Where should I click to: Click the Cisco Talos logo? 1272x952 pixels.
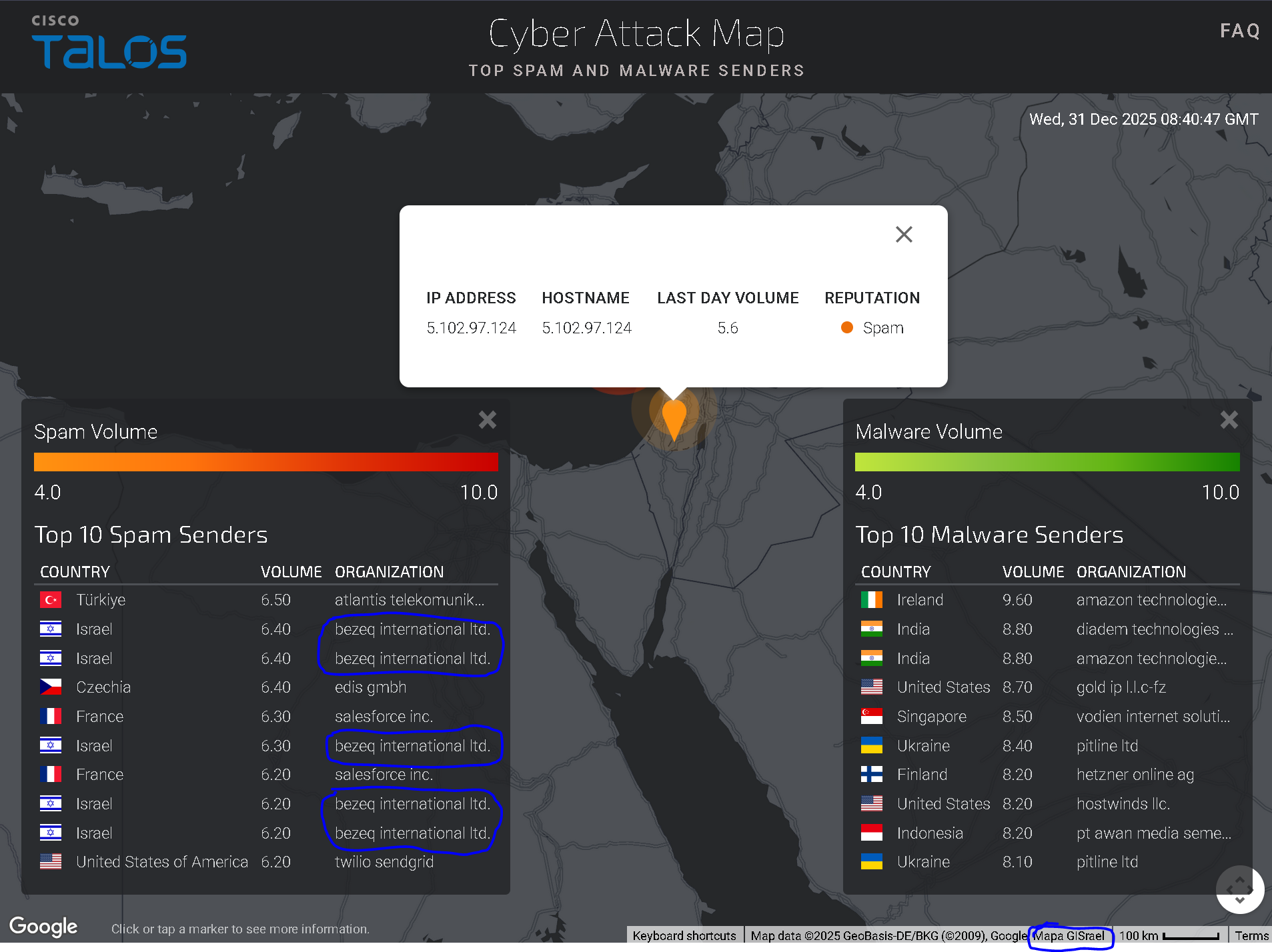[x=109, y=41]
